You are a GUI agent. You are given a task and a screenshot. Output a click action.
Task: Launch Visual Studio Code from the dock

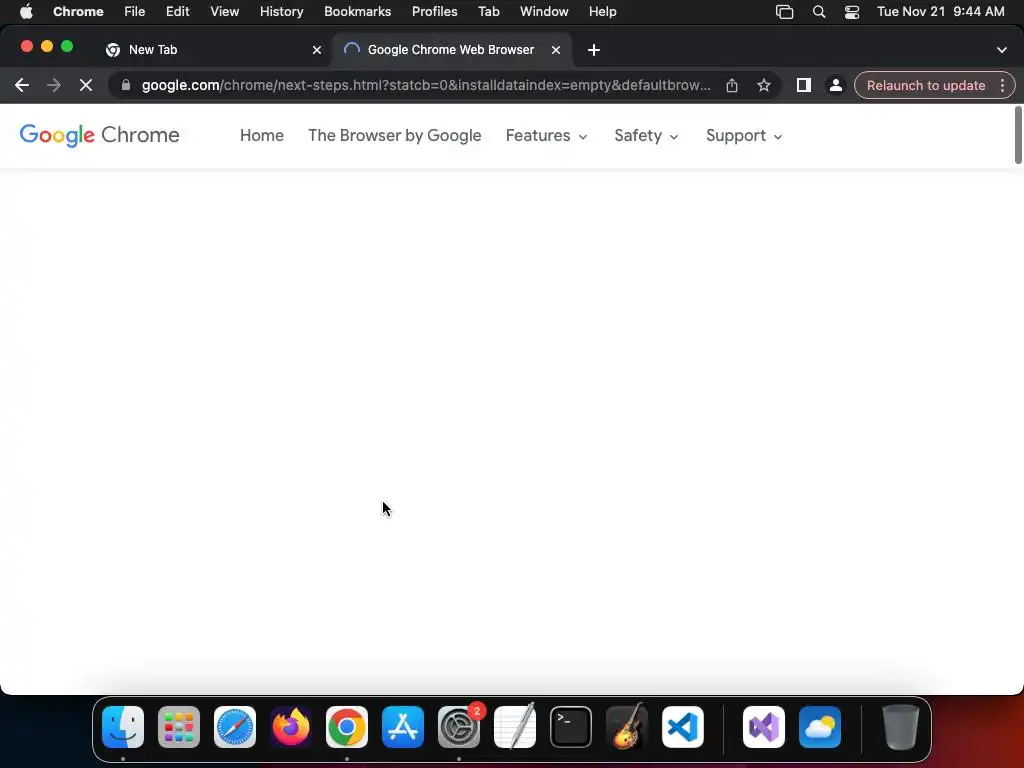683,727
